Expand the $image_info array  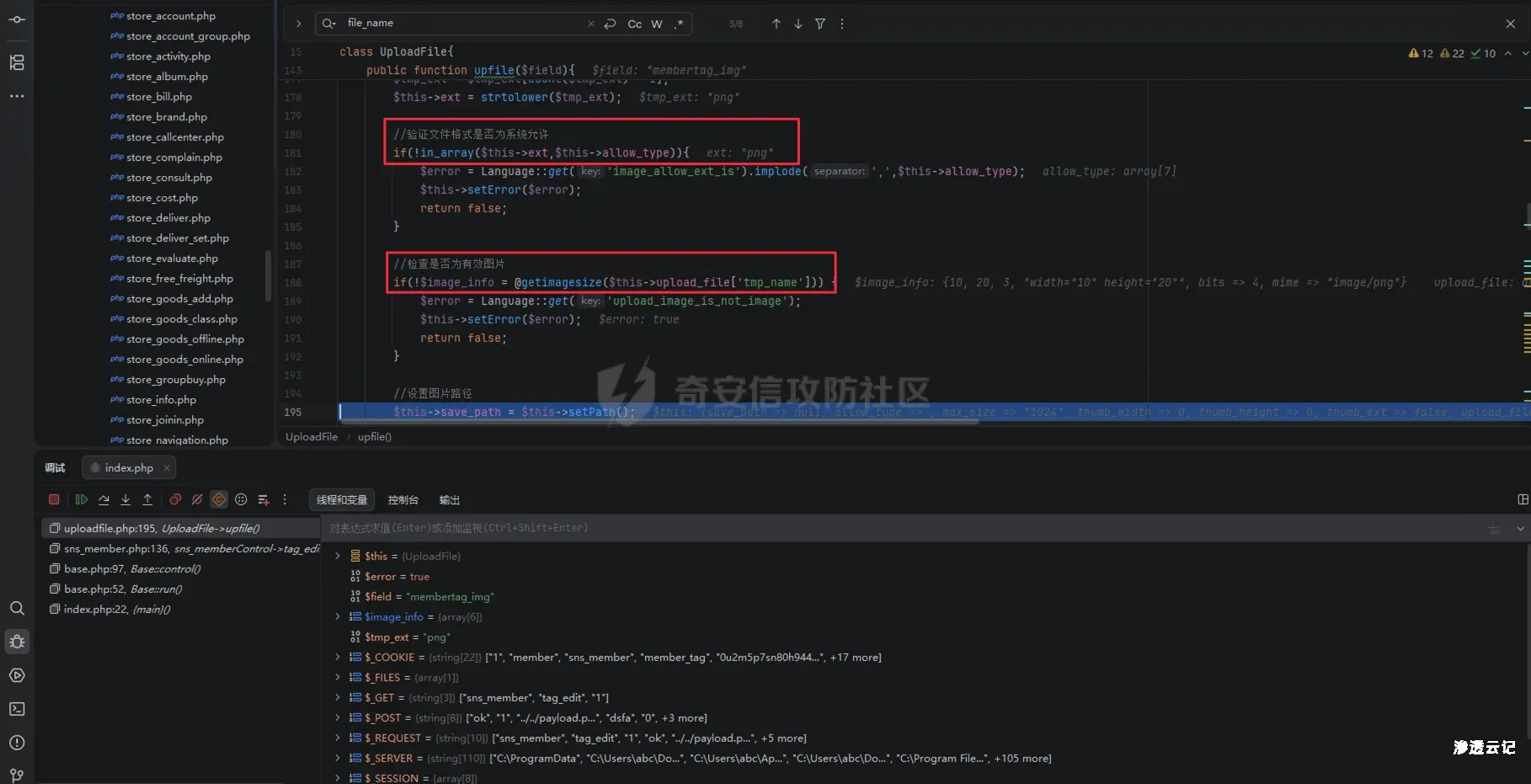[x=338, y=616]
